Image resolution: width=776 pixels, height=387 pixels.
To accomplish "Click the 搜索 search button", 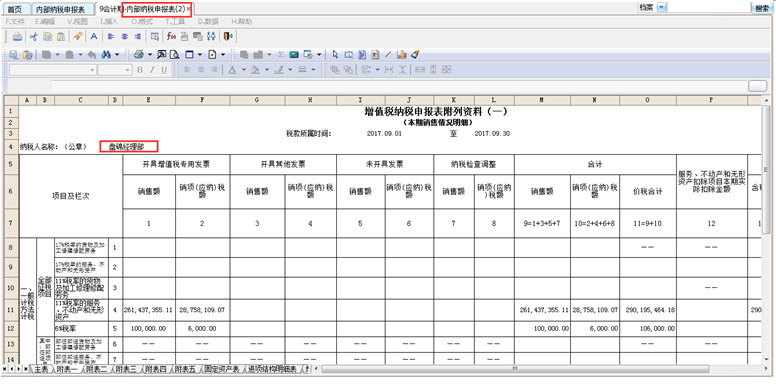I will 761,8.
